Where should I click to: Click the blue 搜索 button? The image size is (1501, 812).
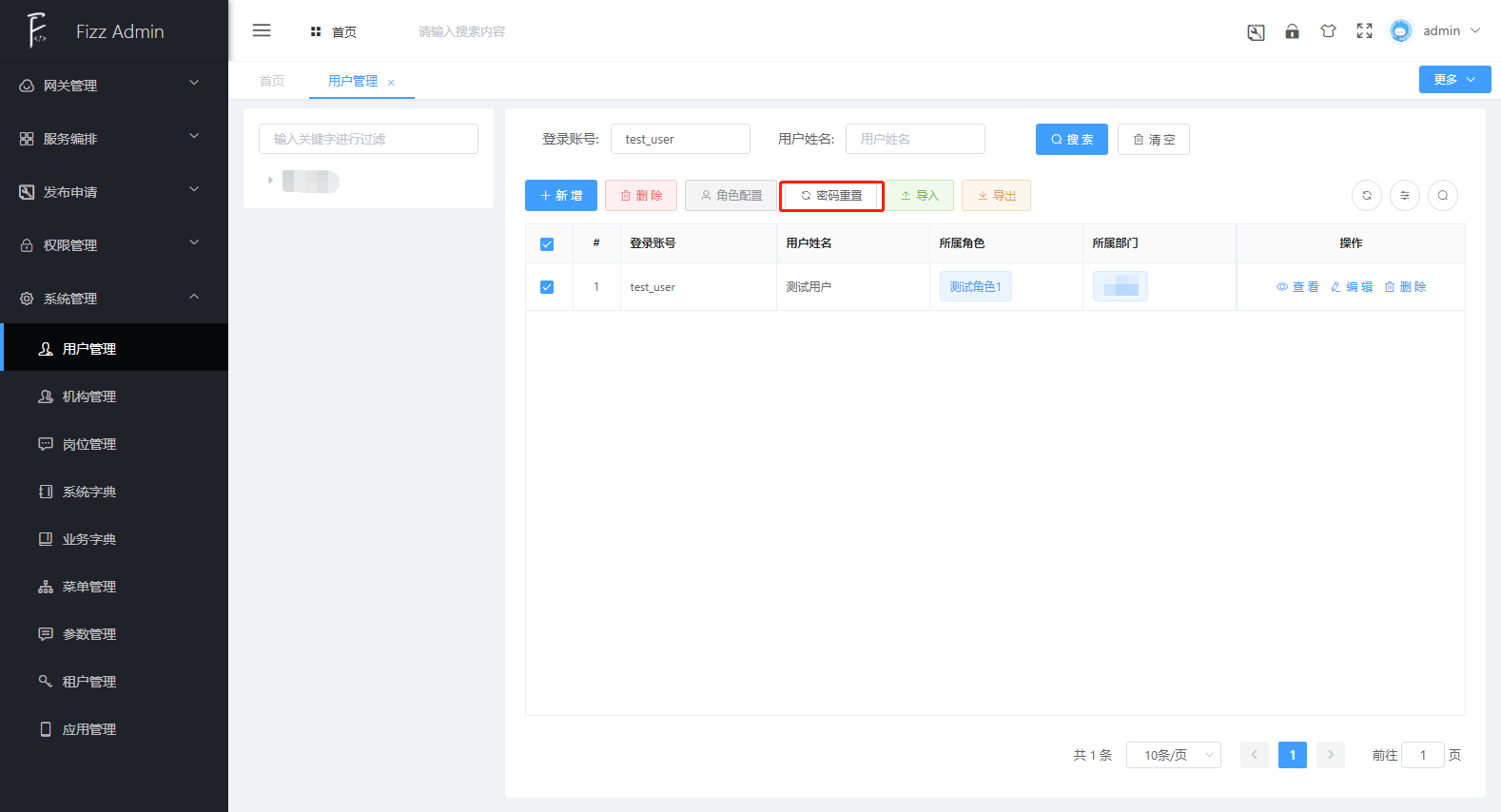click(x=1072, y=139)
